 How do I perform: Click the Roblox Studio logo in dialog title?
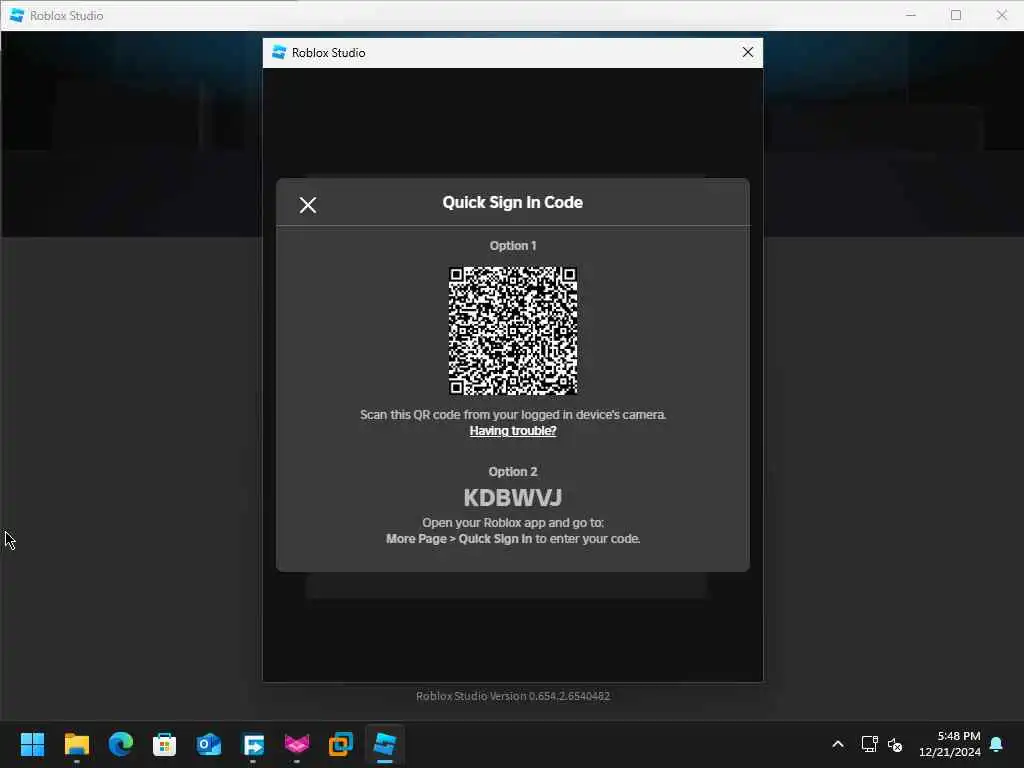pos(279,52)
